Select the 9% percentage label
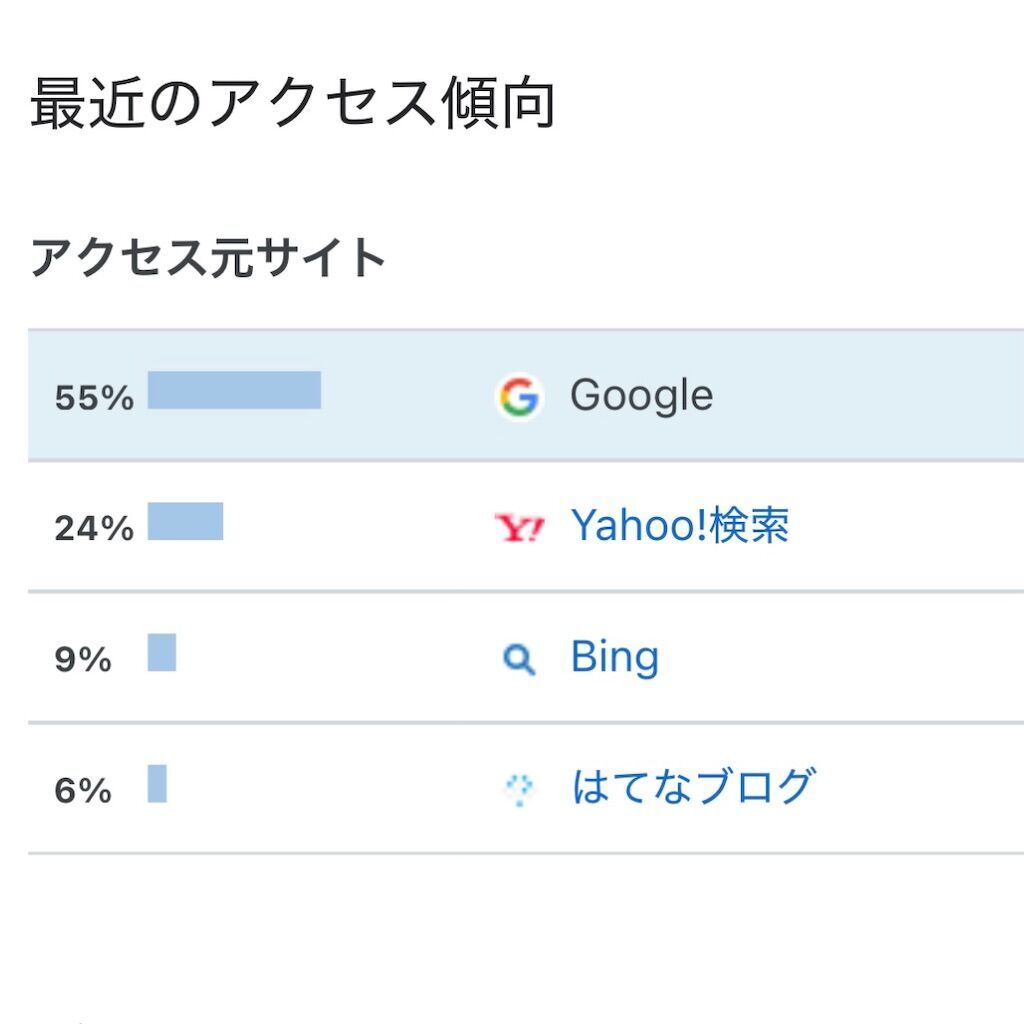 pyautogui.click(x=83, y=659)
